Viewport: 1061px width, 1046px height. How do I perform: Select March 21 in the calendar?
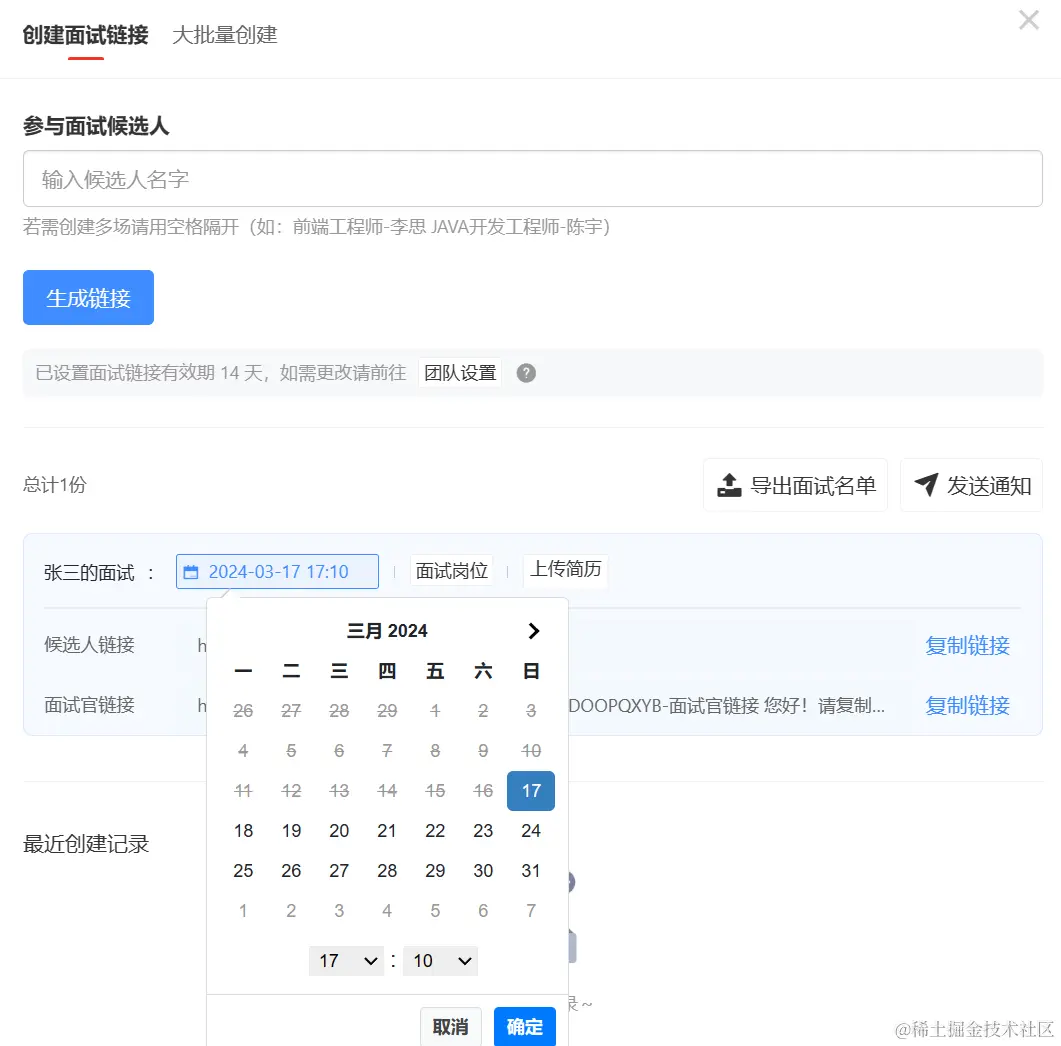tap(387, 830)
